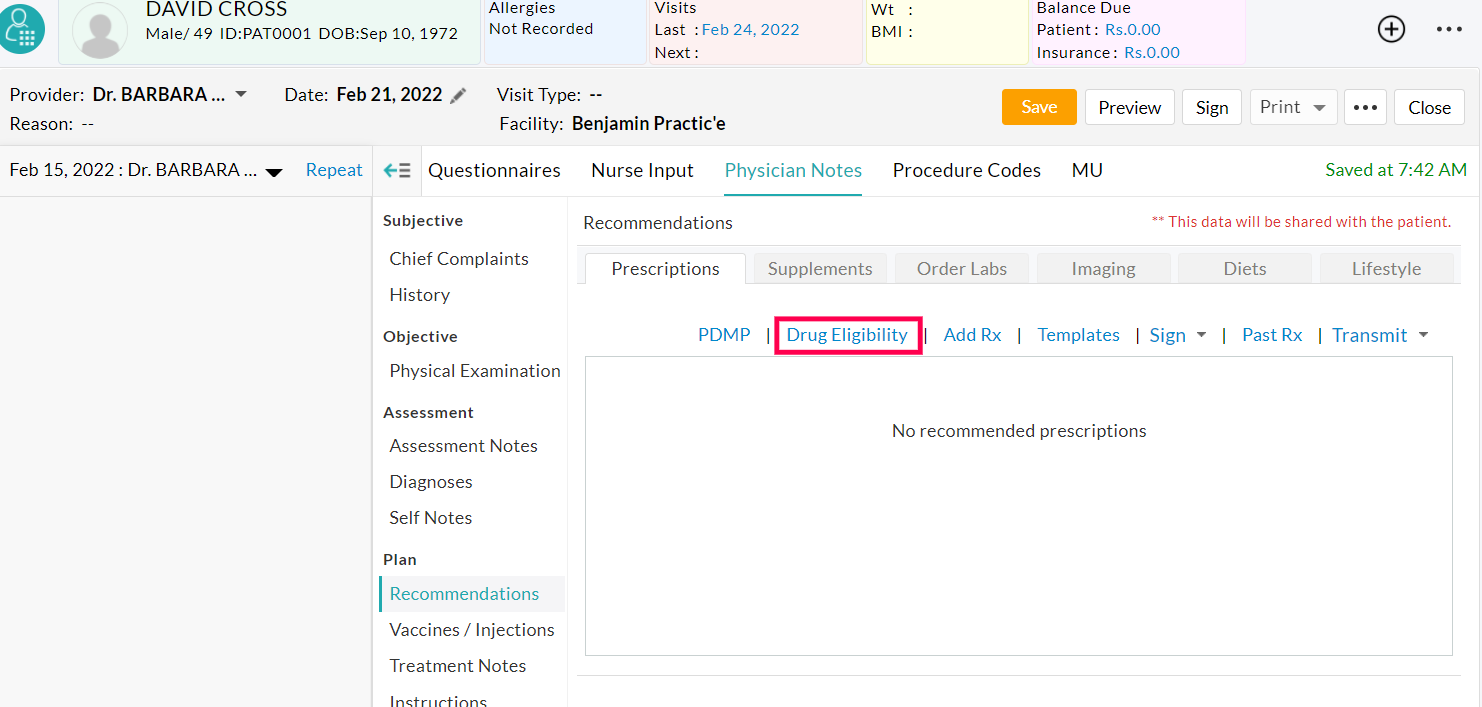Expand the Provider dropdown arrow
This screenshot has width=1482, height=707.
tap(241, 95)
